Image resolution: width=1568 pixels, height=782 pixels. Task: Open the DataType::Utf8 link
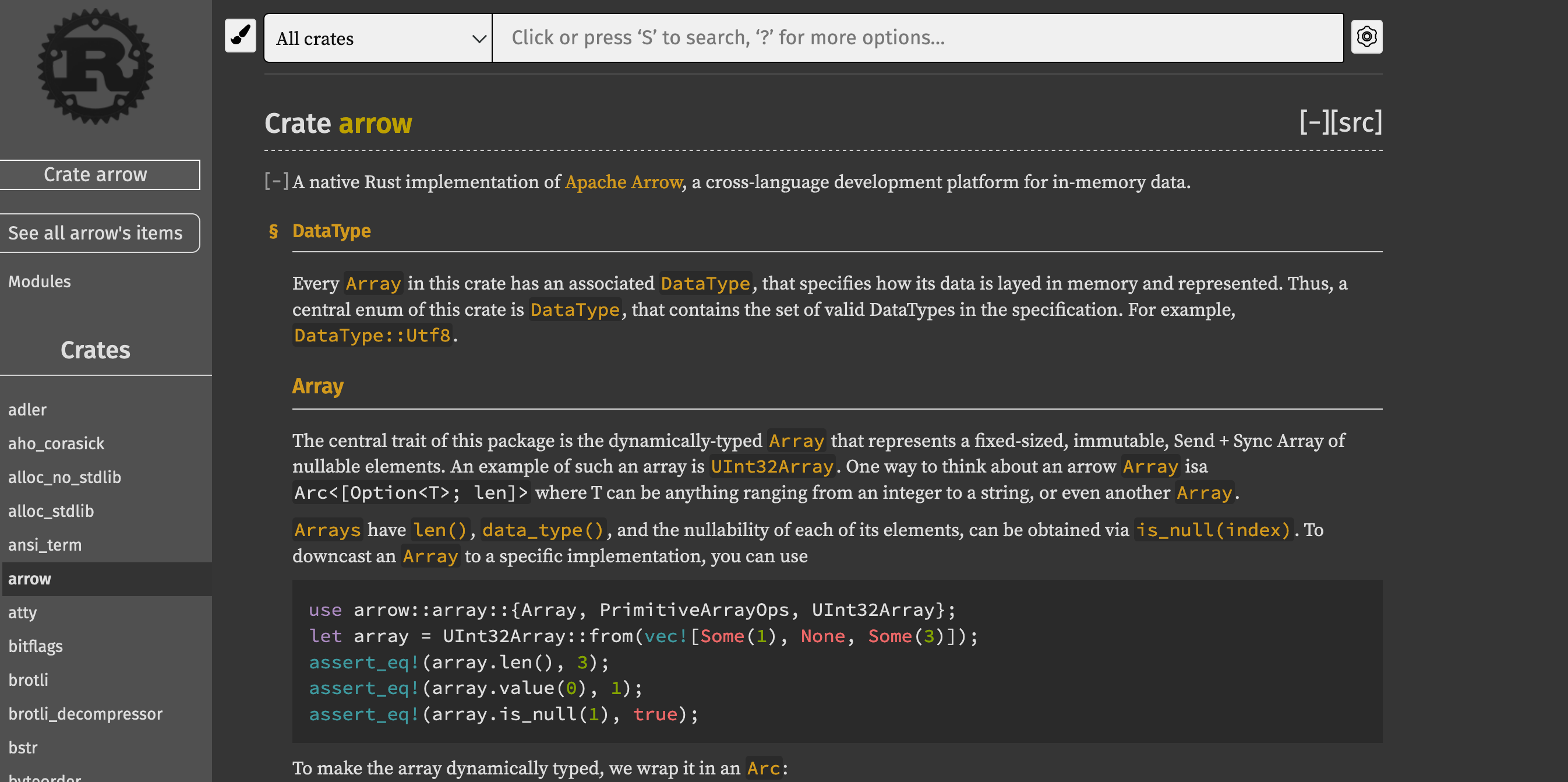point(373,336)
